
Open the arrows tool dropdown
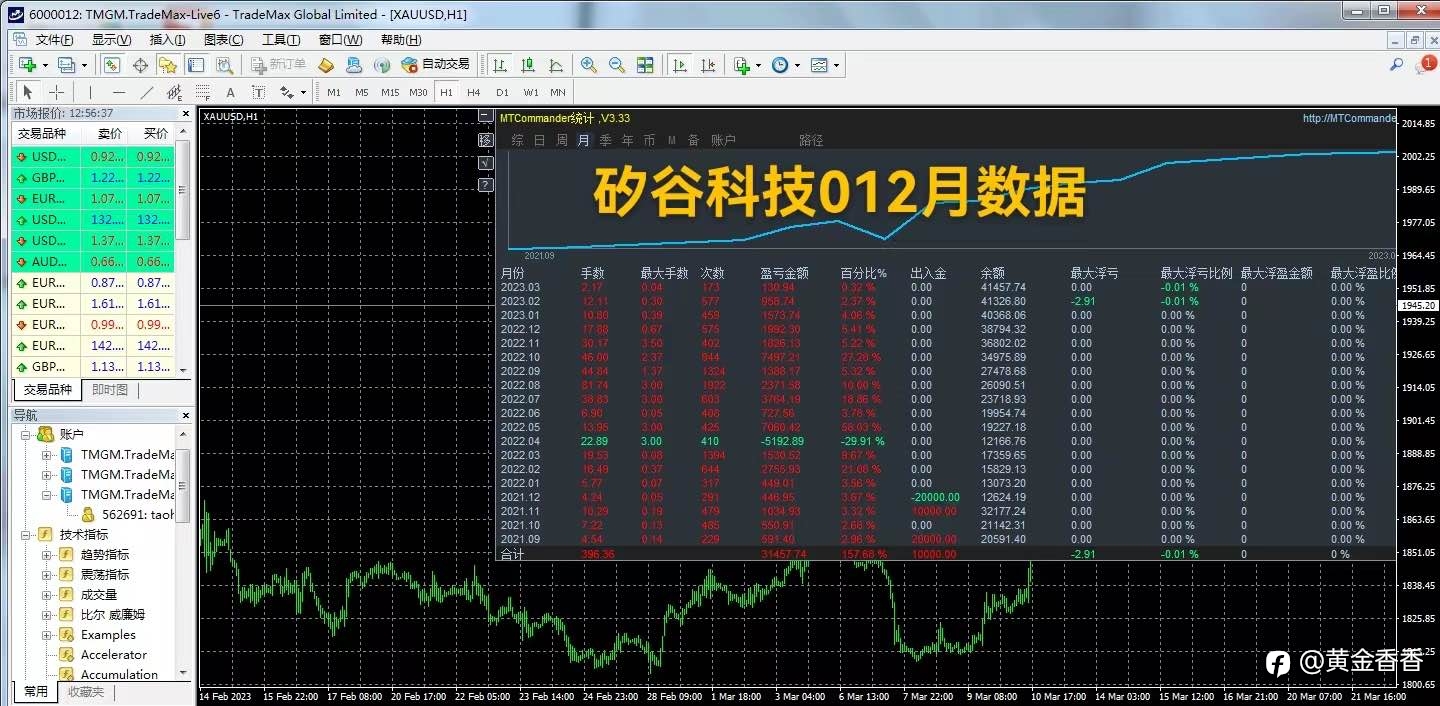click(303, 93)
